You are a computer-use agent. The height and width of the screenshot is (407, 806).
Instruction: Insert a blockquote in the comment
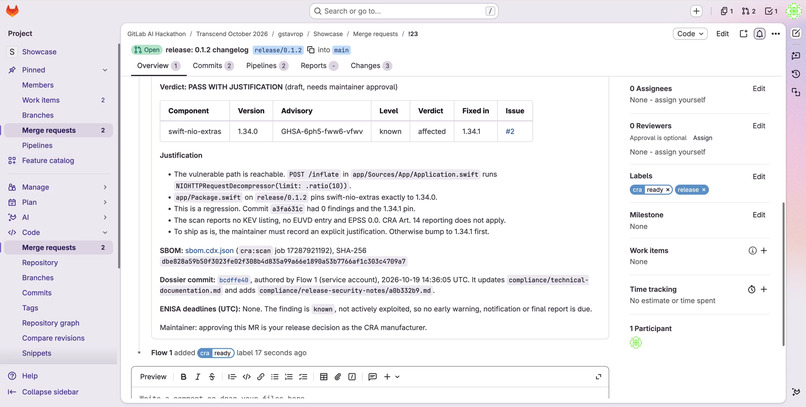(232, 377)
